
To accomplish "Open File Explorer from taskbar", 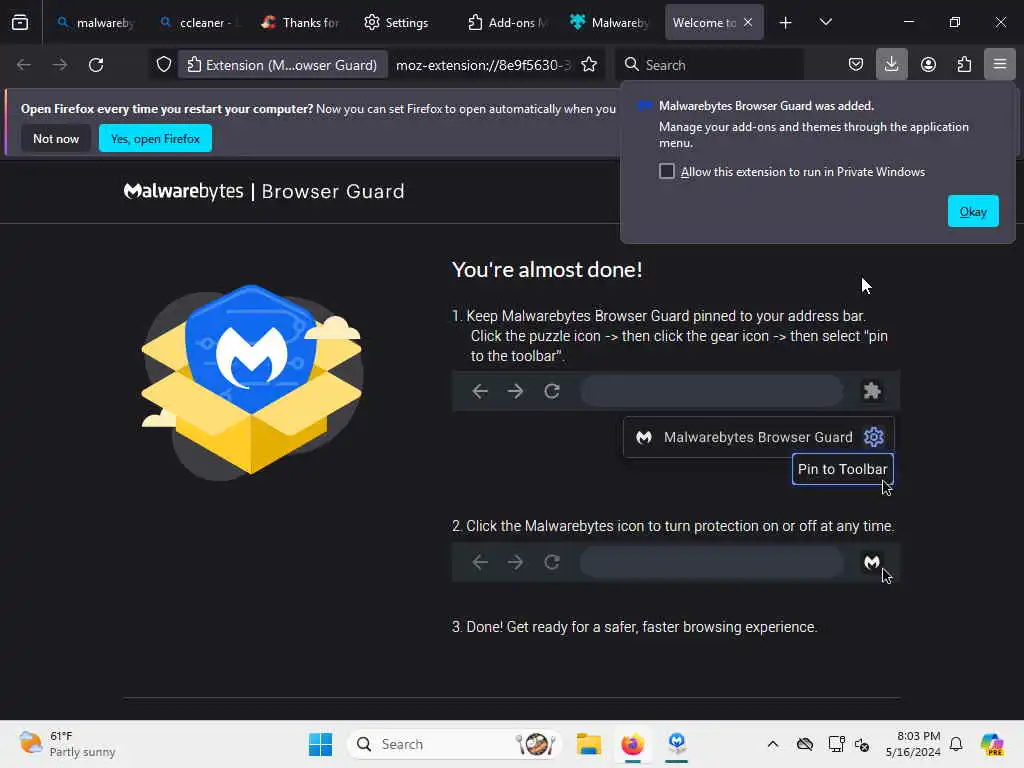I will pos(588,744).
